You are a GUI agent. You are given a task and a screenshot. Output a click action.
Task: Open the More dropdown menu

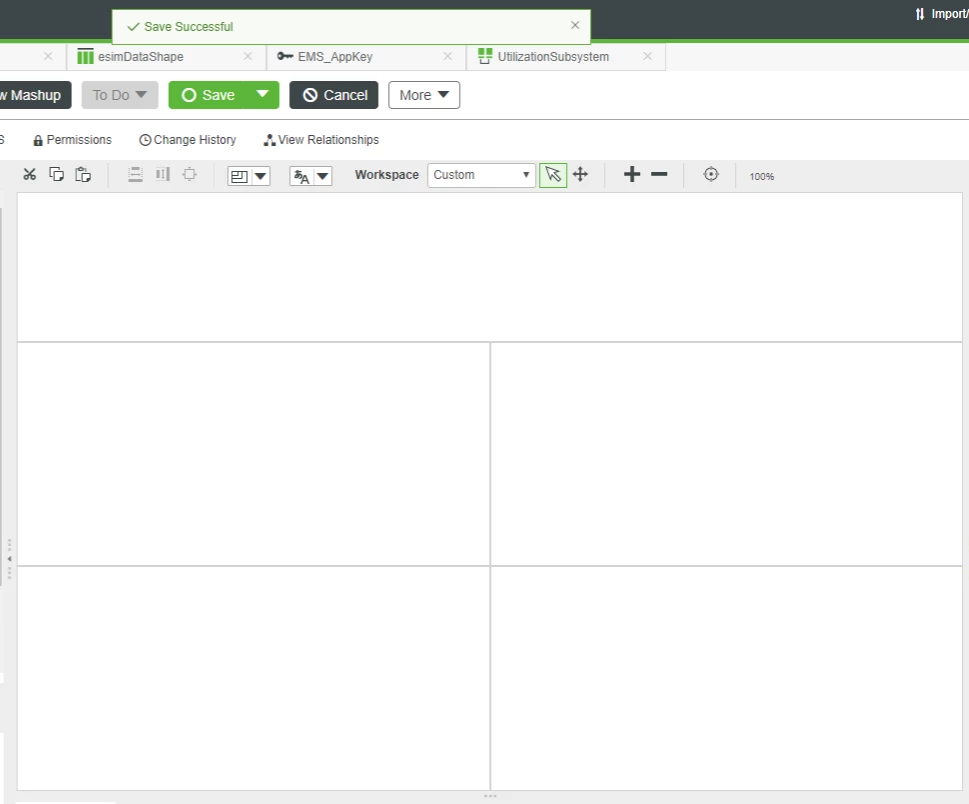tap(423, 94)
